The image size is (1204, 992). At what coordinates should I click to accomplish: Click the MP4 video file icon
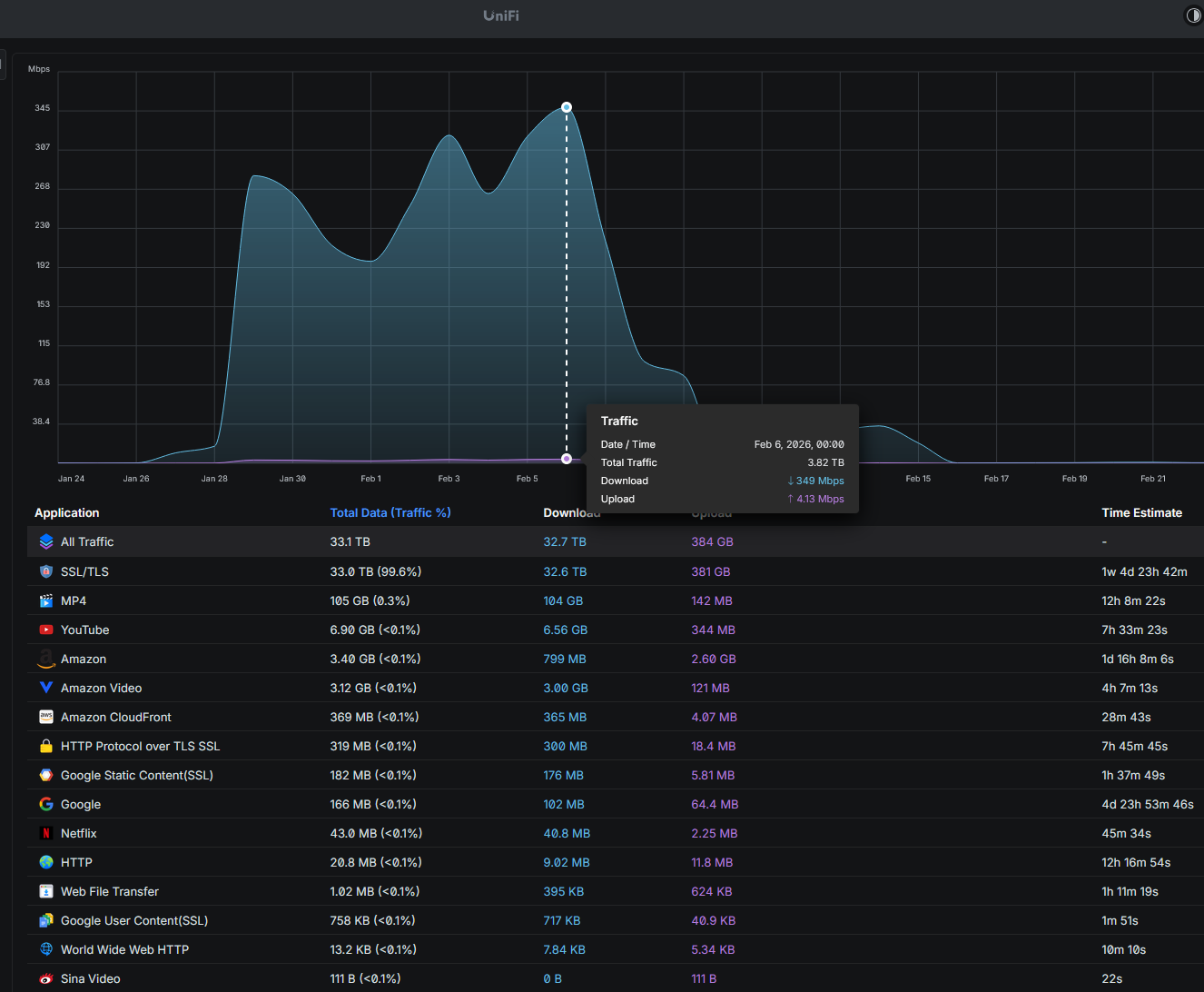coord(46,600)
